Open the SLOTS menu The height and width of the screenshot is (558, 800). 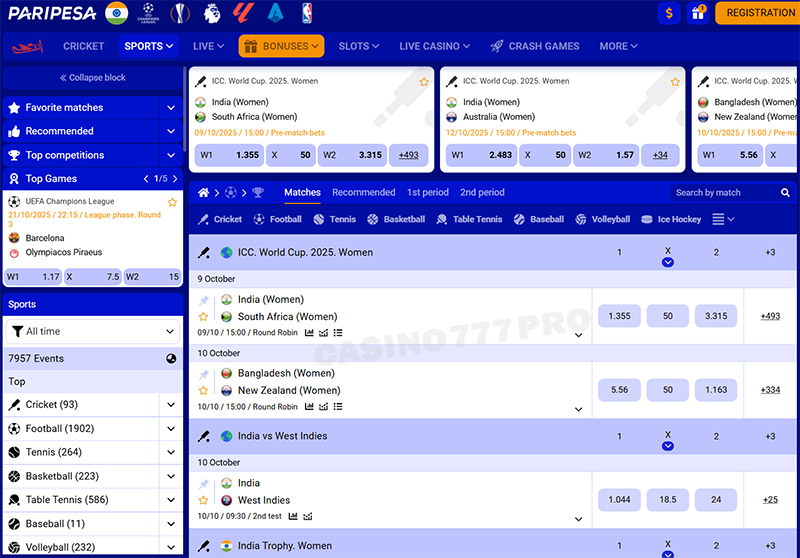359,46
